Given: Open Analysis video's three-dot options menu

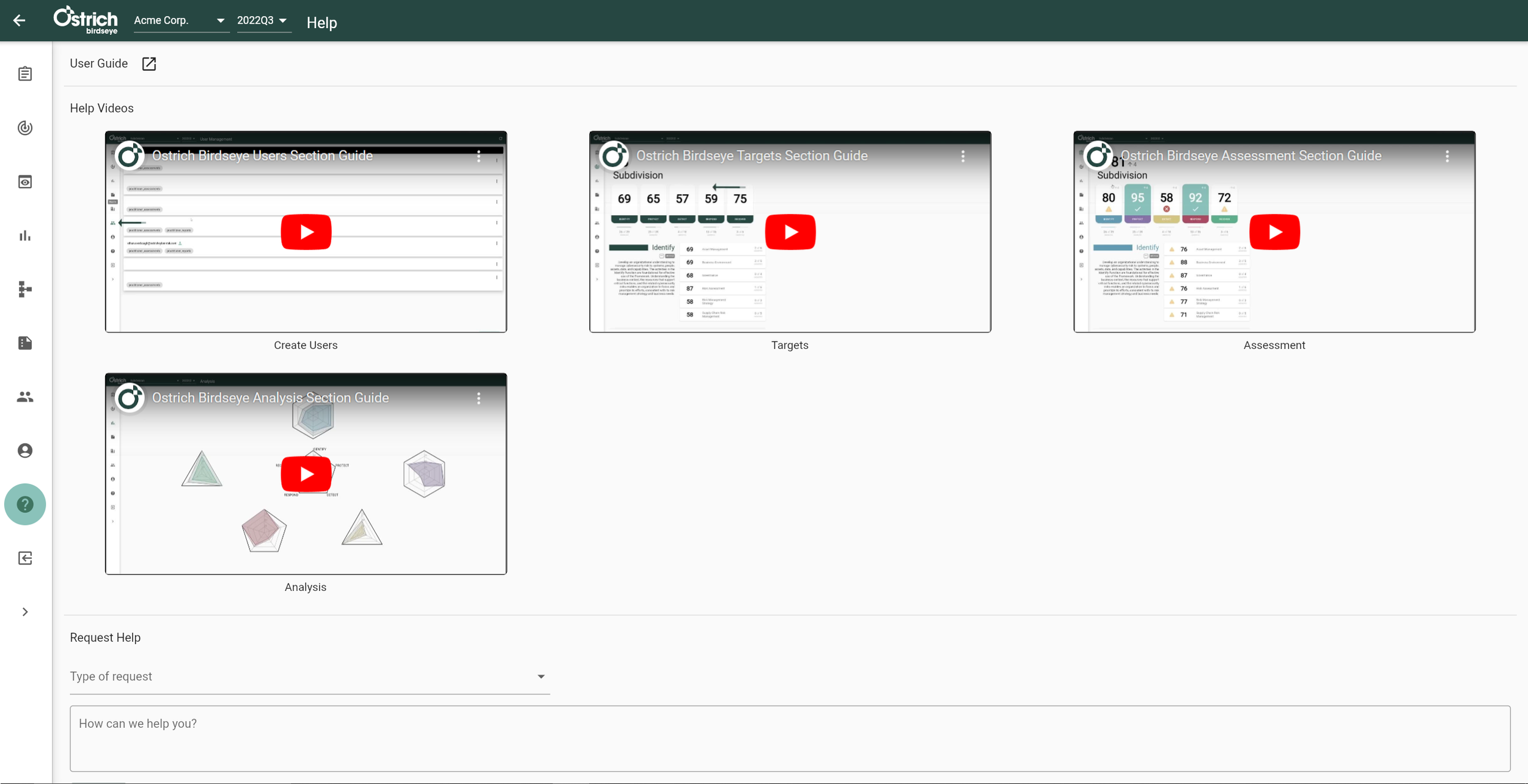Looking at the screenshot, I should [x=479, y=398].
